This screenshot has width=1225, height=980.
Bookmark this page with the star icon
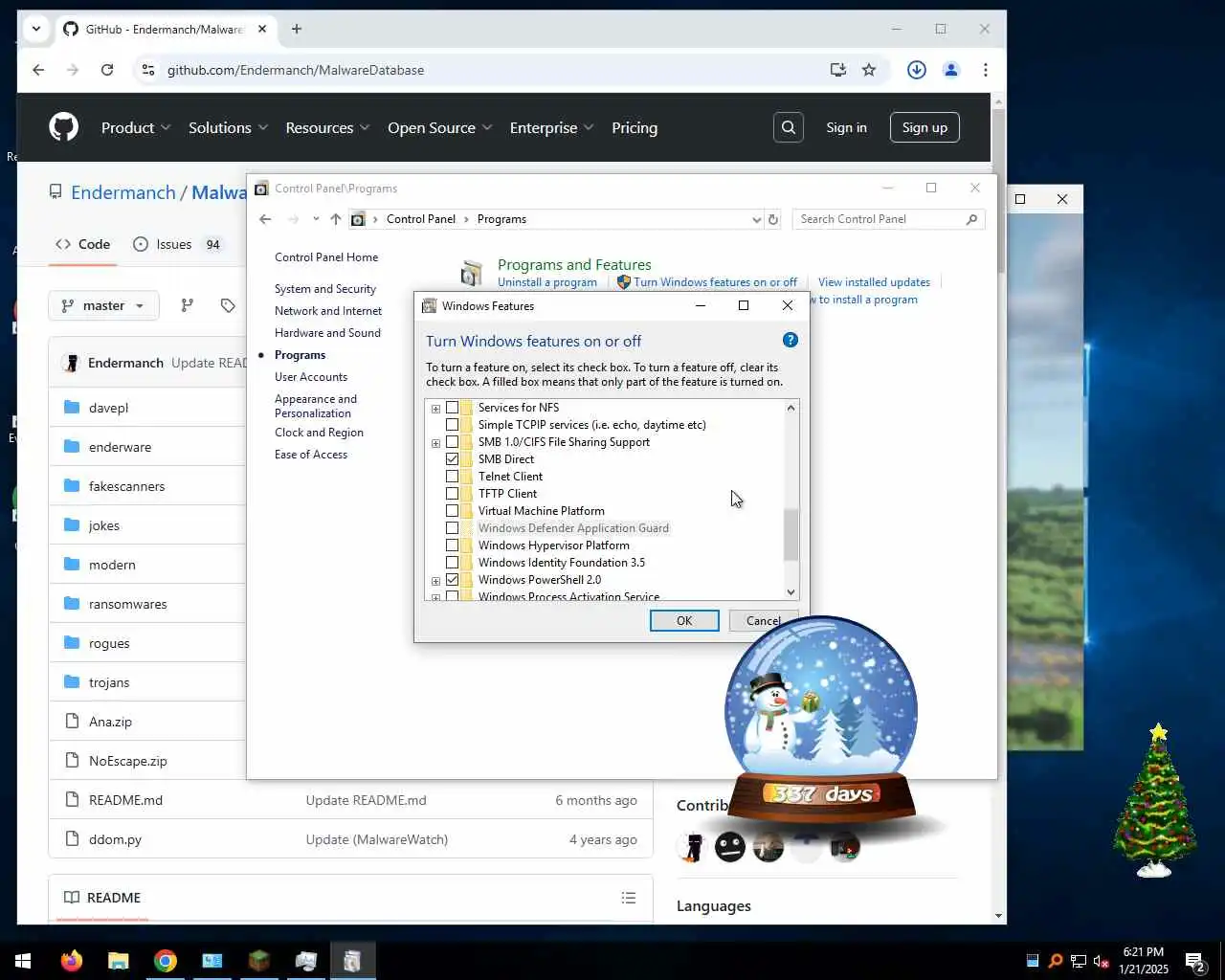point(869,70)
